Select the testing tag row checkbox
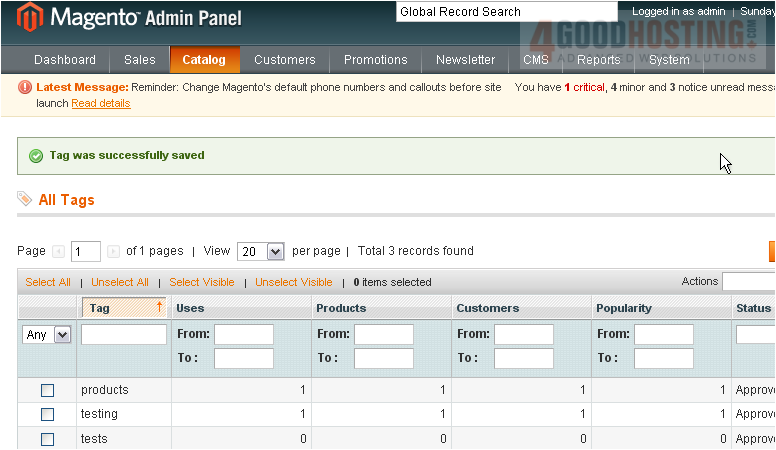776x450 pixels. point(47,415)
